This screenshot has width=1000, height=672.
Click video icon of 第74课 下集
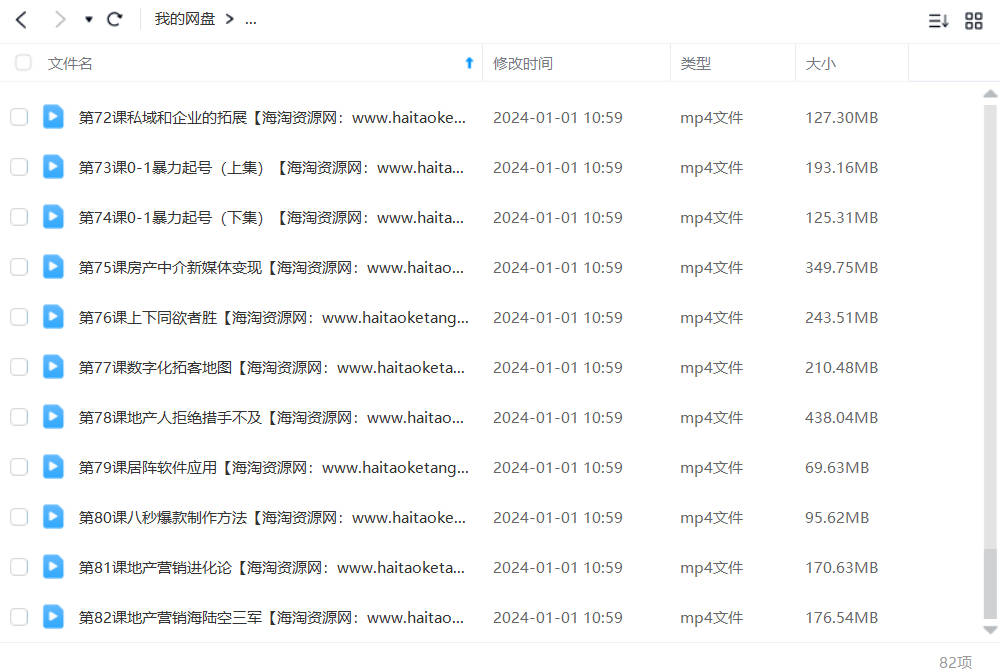tap(53, 217)
